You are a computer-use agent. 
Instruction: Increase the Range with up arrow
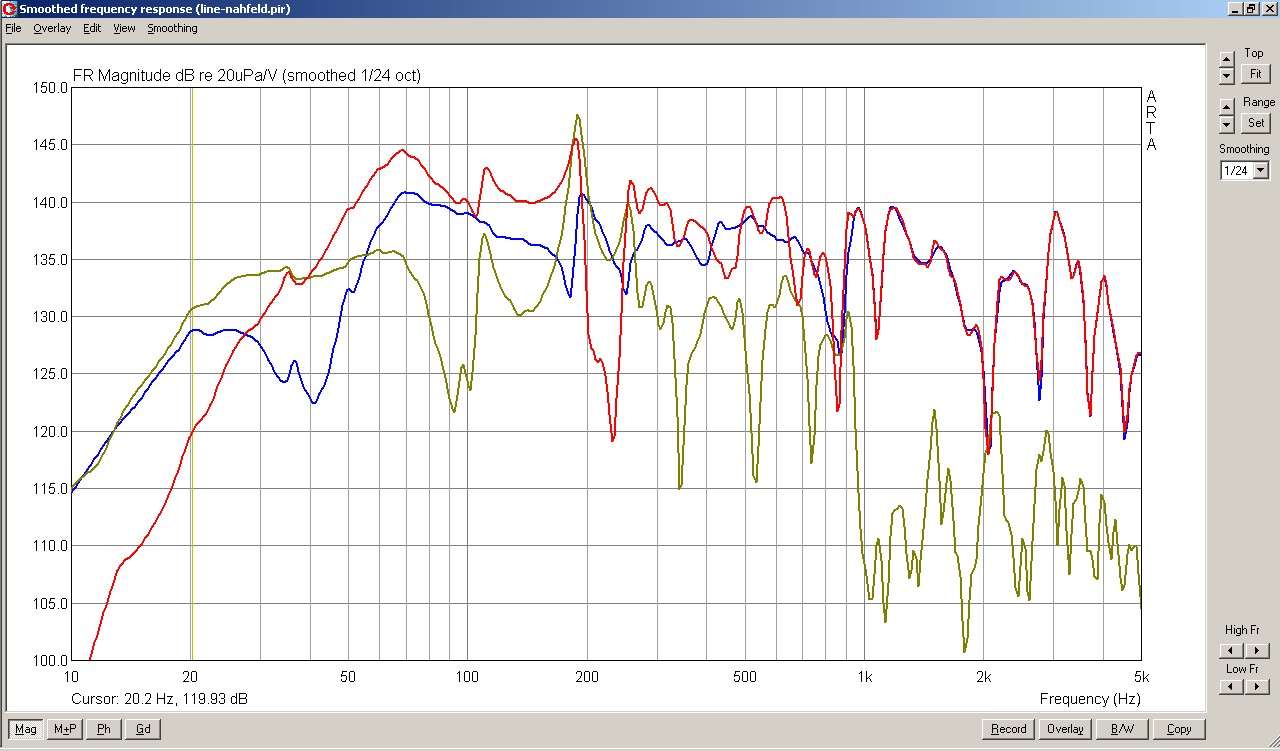pyautogui.click(x=1227, y=107)
